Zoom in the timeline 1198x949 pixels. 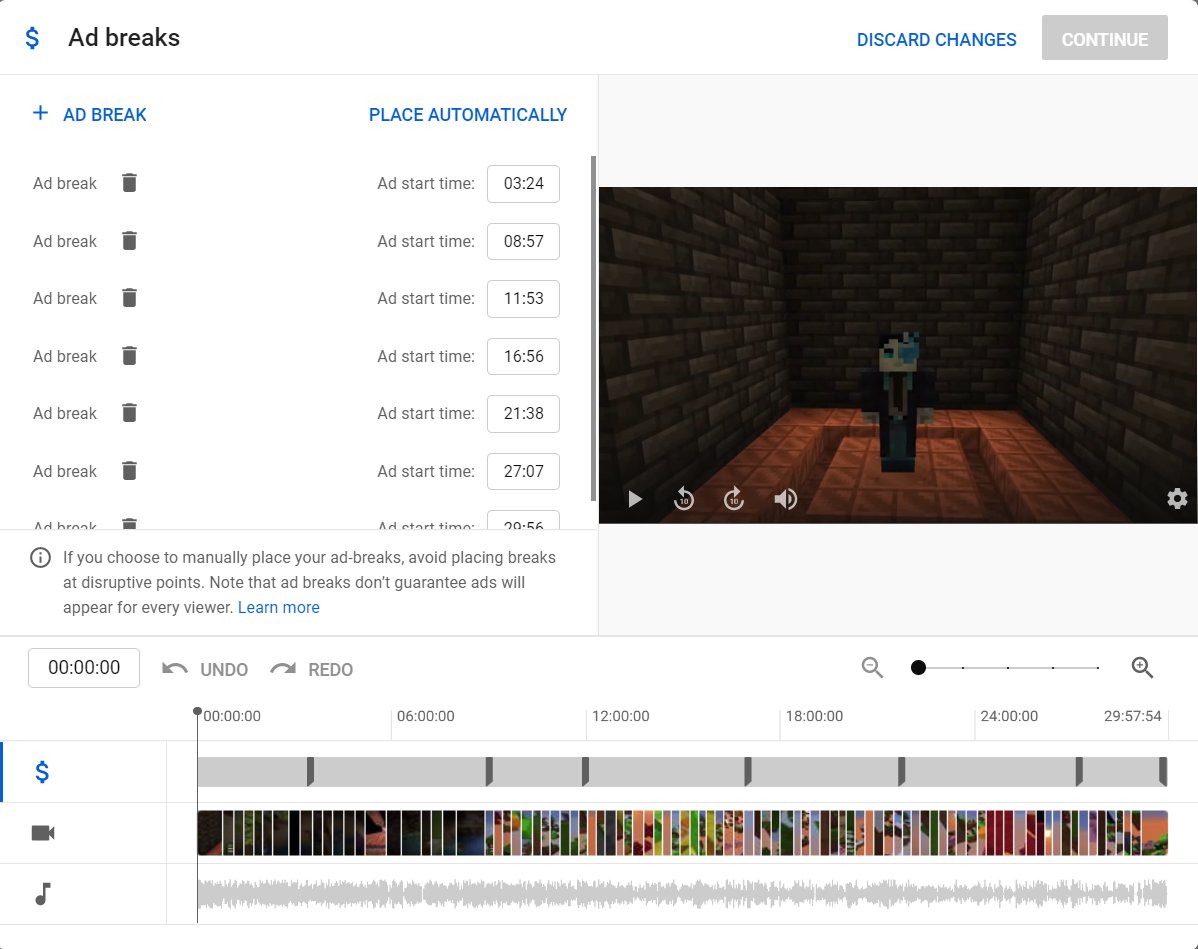(x=1142, y=667)
